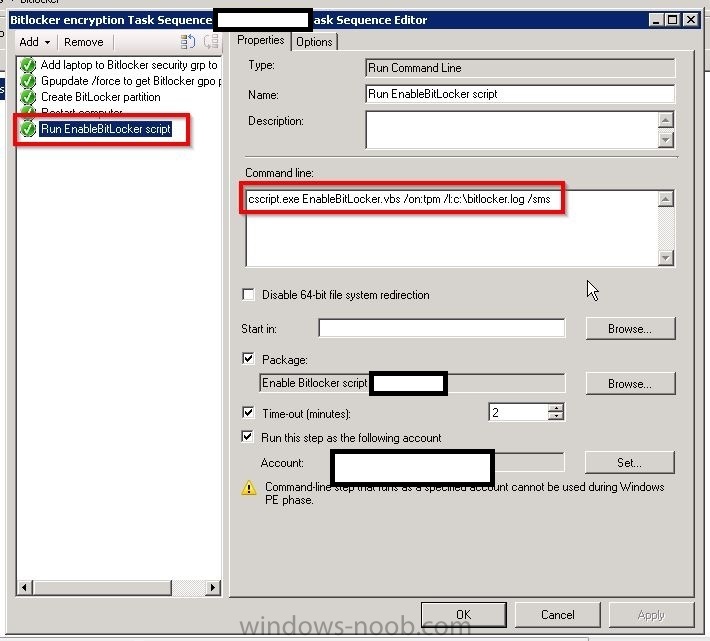Screen dimensions: 710x641
Task: Select 'Gpupdate /force to get Bitlocker gpo' step
Action: point(131,81)
